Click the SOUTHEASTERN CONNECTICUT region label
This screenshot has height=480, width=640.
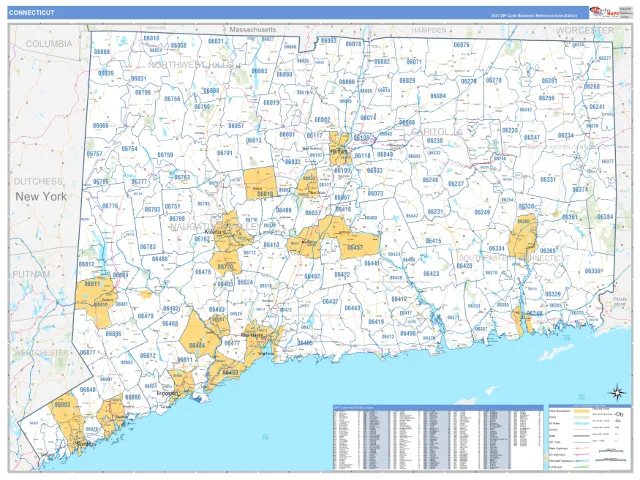514,258
